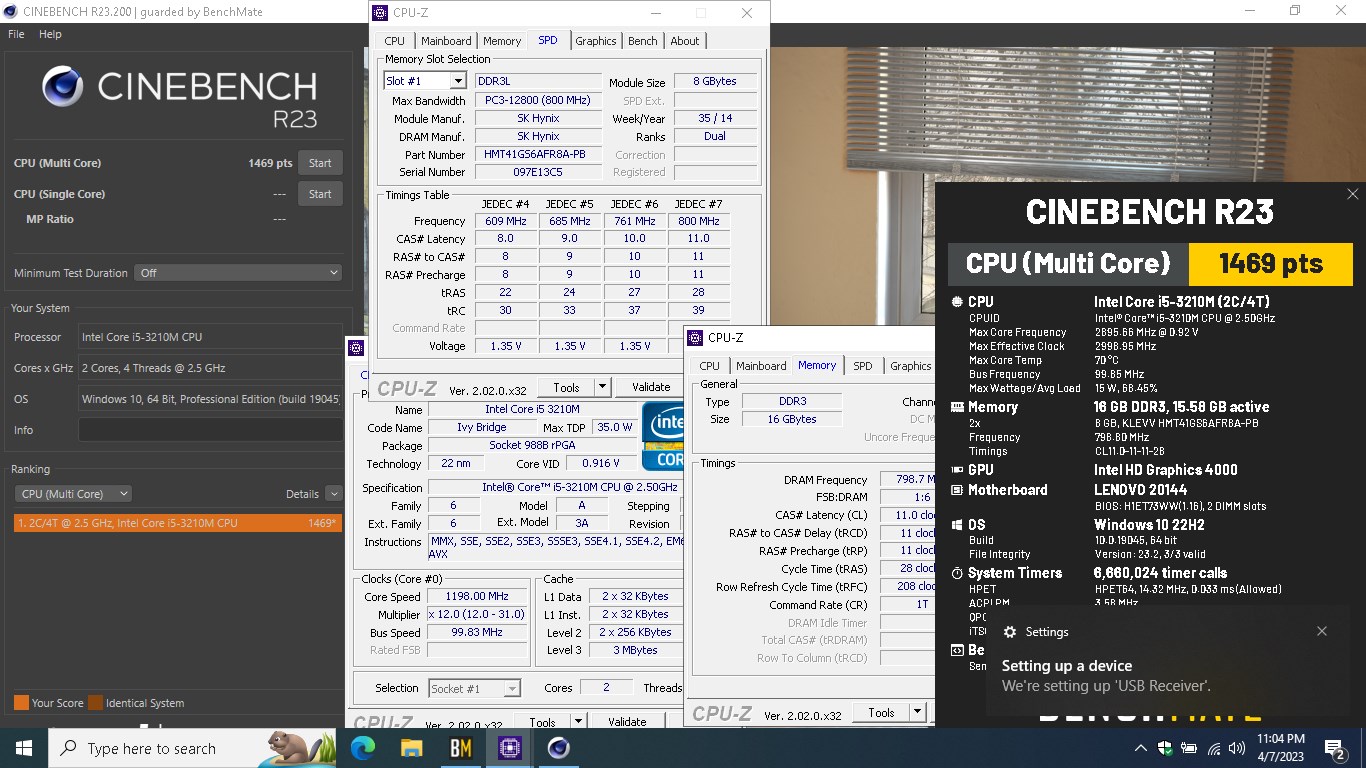Click the Settings gear in the toast notification

pyautogui.click(x=1010, y=632)
